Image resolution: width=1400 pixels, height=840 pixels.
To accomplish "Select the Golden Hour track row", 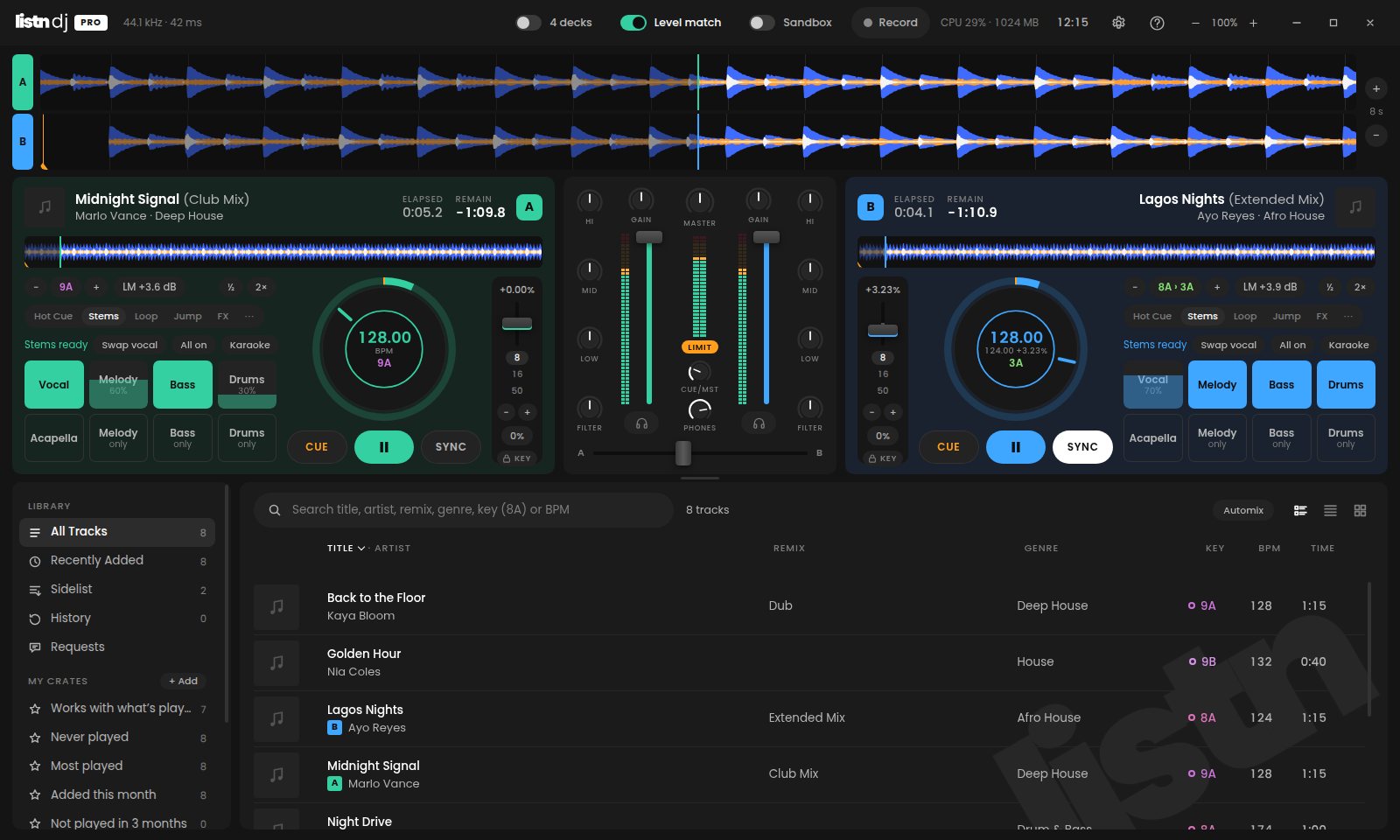I will (x=809, y=662).
